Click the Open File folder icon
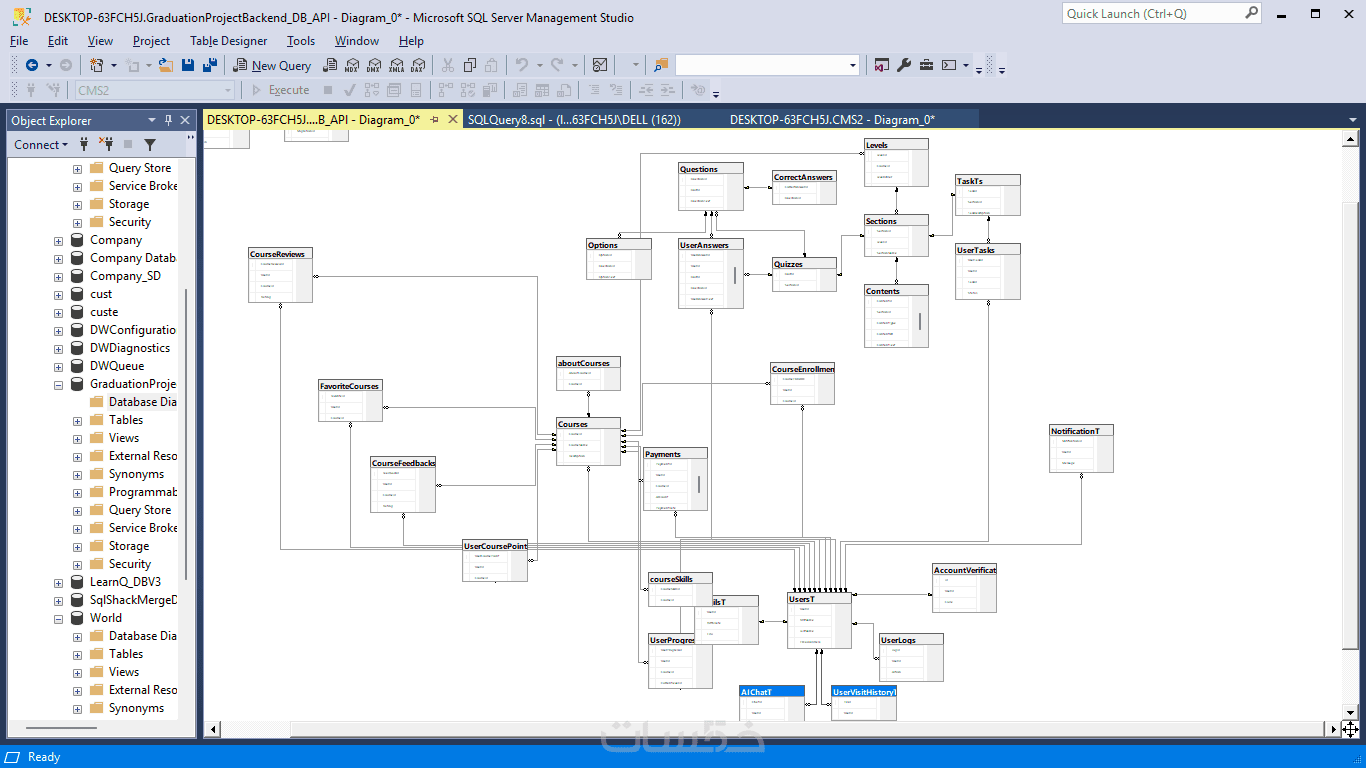The image size is (1366, 768). coord(166,65)
